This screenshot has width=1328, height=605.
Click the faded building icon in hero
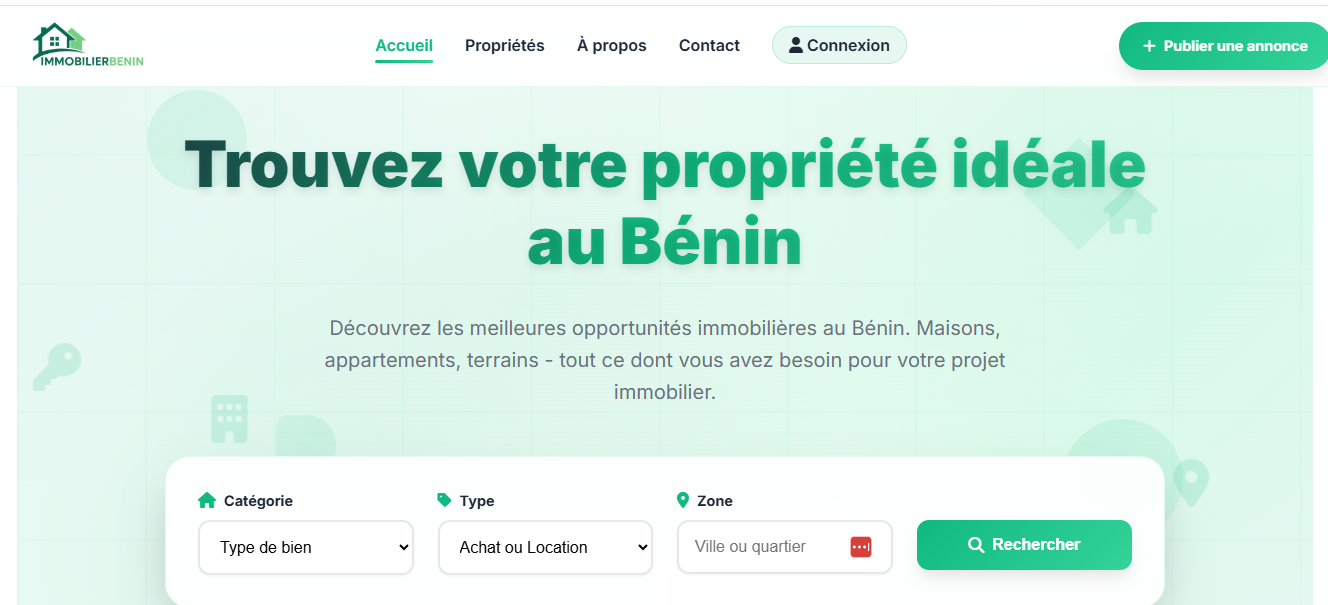pyautogui.click(x=229, y=418)
